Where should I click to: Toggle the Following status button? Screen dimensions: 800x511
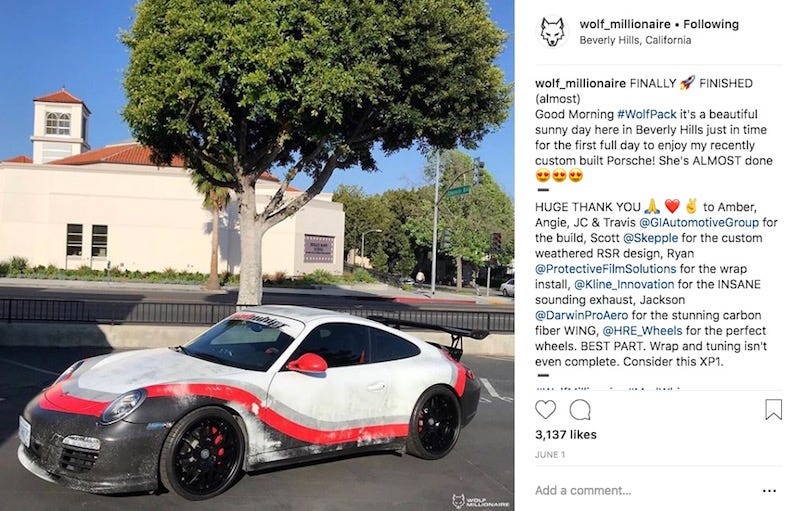click(711, 24)
